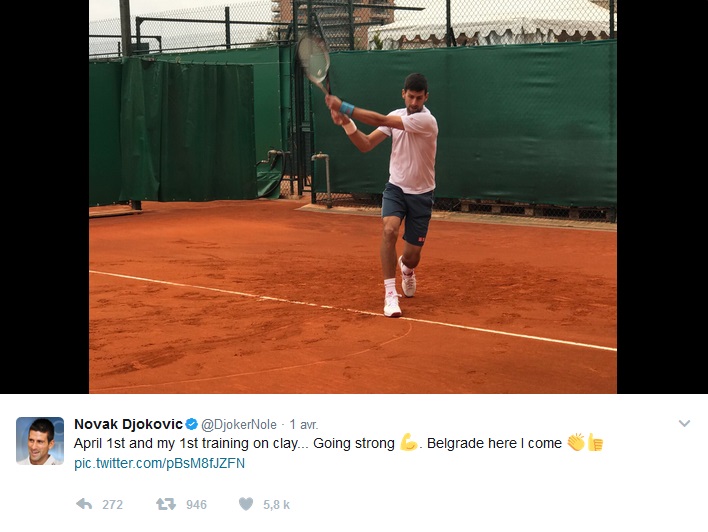This screenshot has width=708, height=532.
Task: Click the black area left of photo
Action: coord(44,196)
